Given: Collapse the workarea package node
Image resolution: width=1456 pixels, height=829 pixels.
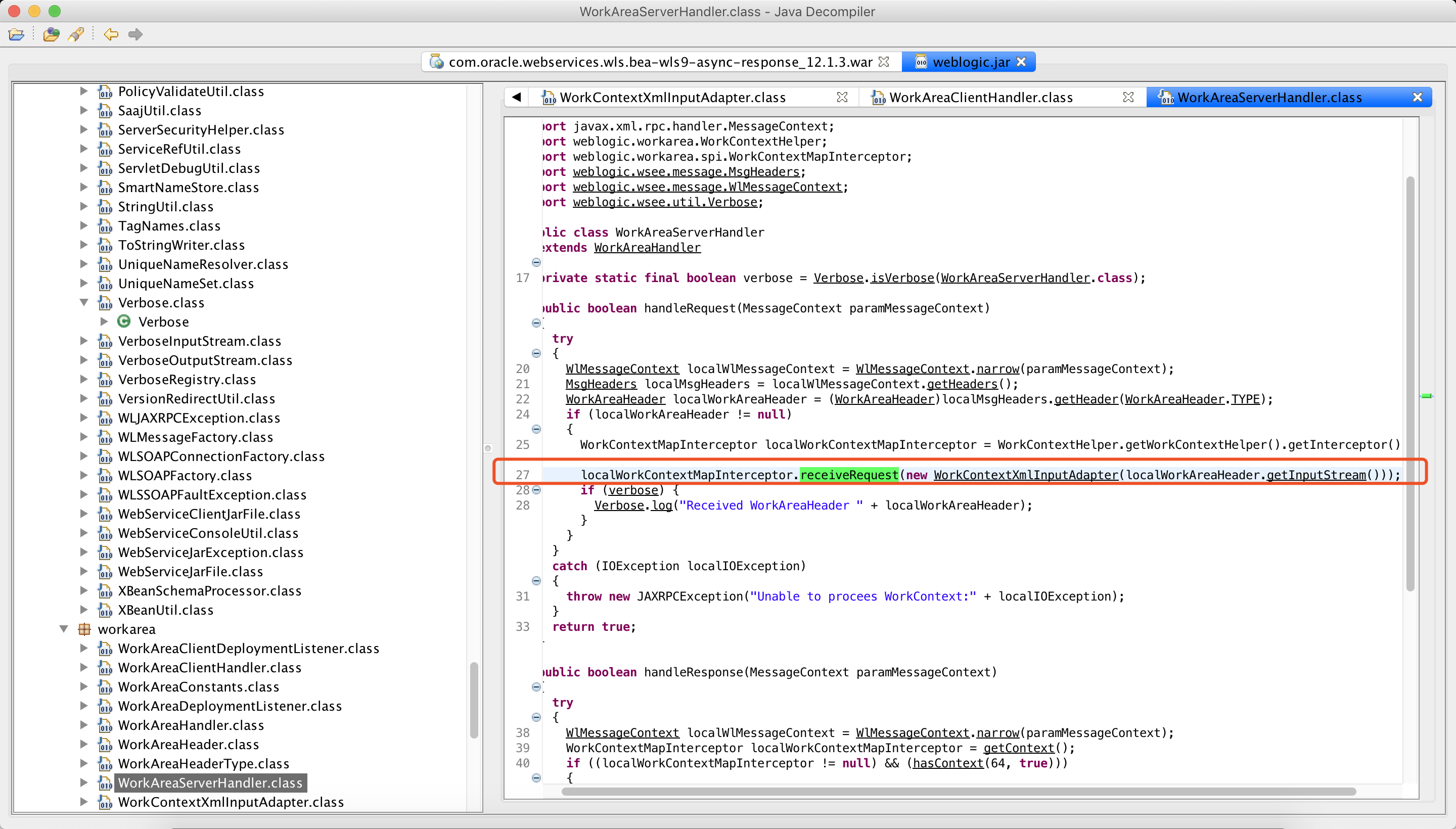Looking at the screenshot, I should click(64, 629).
